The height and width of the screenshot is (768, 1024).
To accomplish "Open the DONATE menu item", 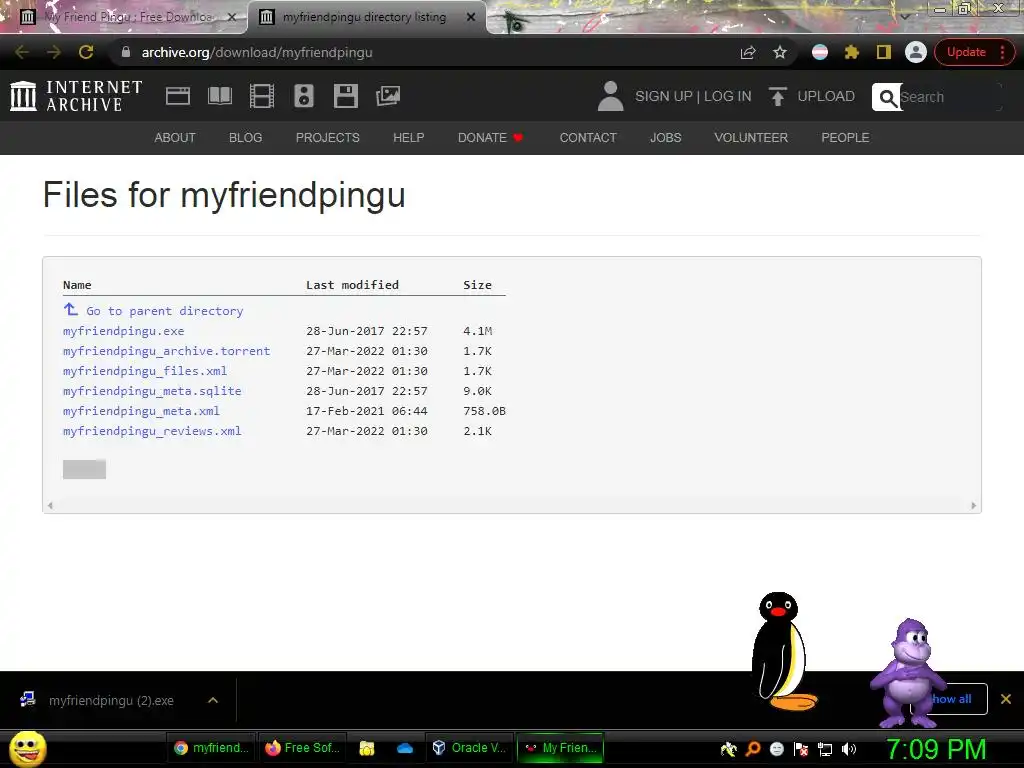I will click(490, 138).
